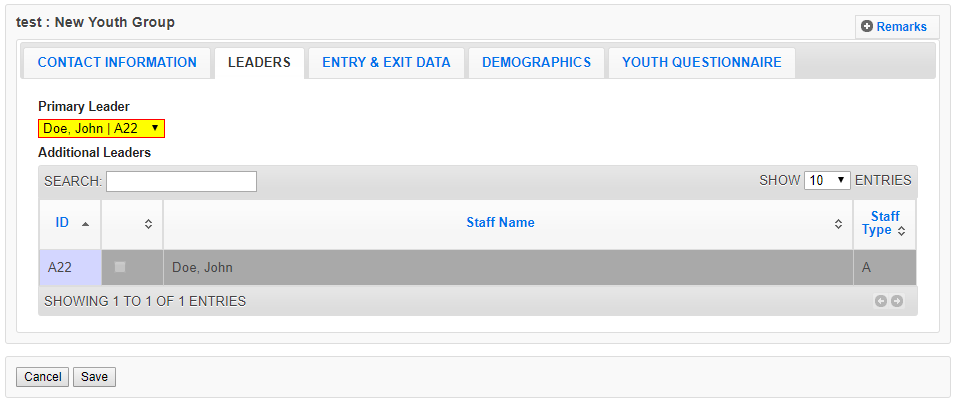Sort ascending using ID column arrow
Viewport: 955px width, 404px height.
85,224
